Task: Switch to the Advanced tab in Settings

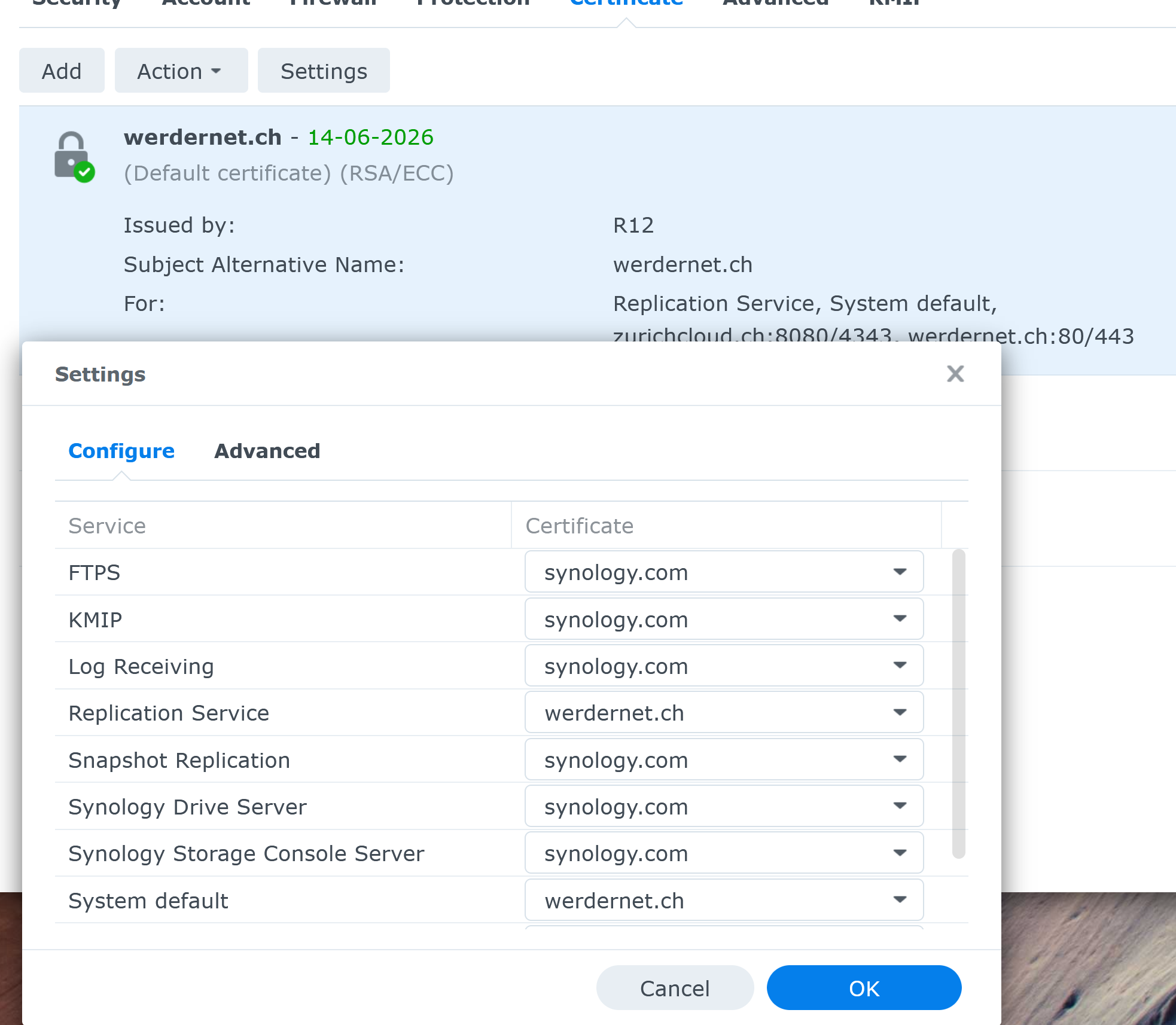Action: [x=267, y=451]
